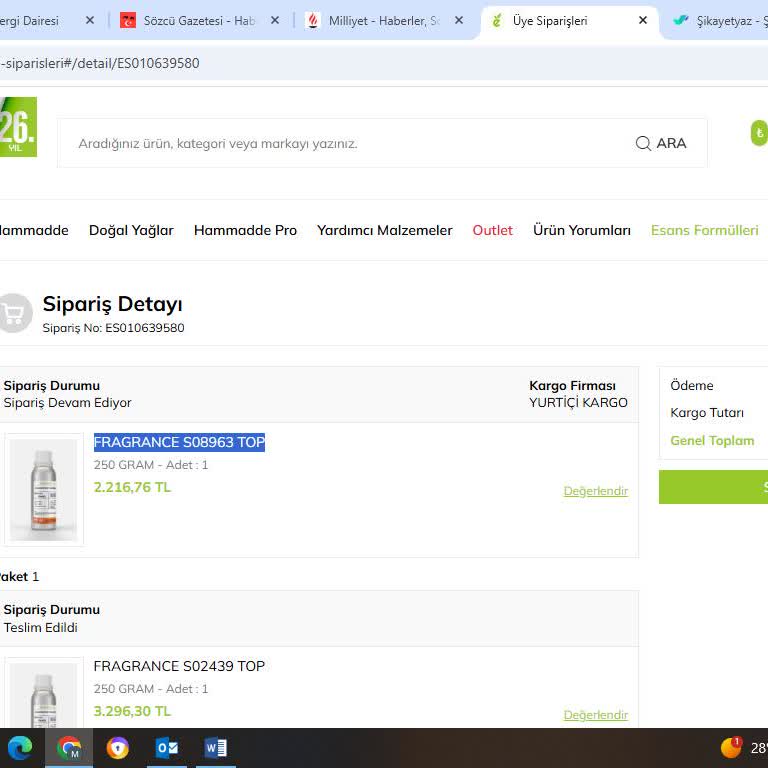Click the highlighted FRAGRANCE S08963 TOP title
Viewport: 768px width, 768px height.
point(179,442)
